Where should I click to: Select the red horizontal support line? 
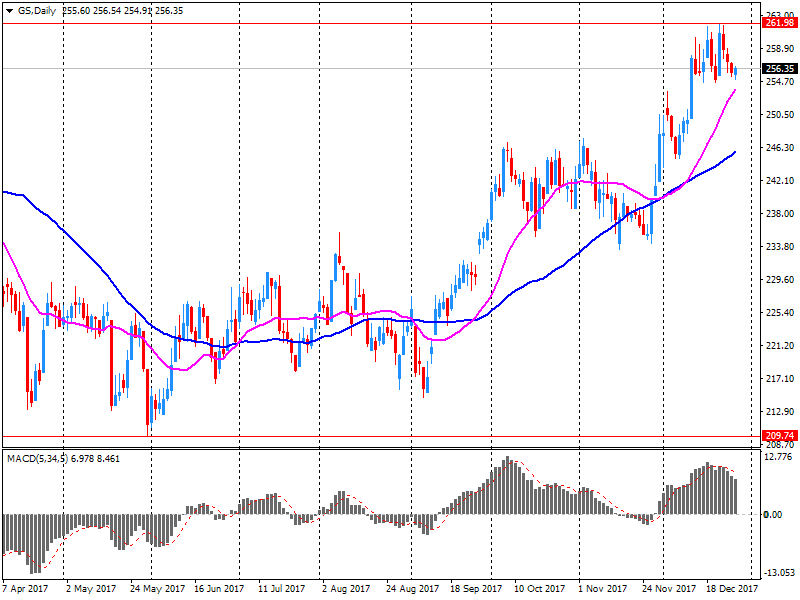coord(380,436)
